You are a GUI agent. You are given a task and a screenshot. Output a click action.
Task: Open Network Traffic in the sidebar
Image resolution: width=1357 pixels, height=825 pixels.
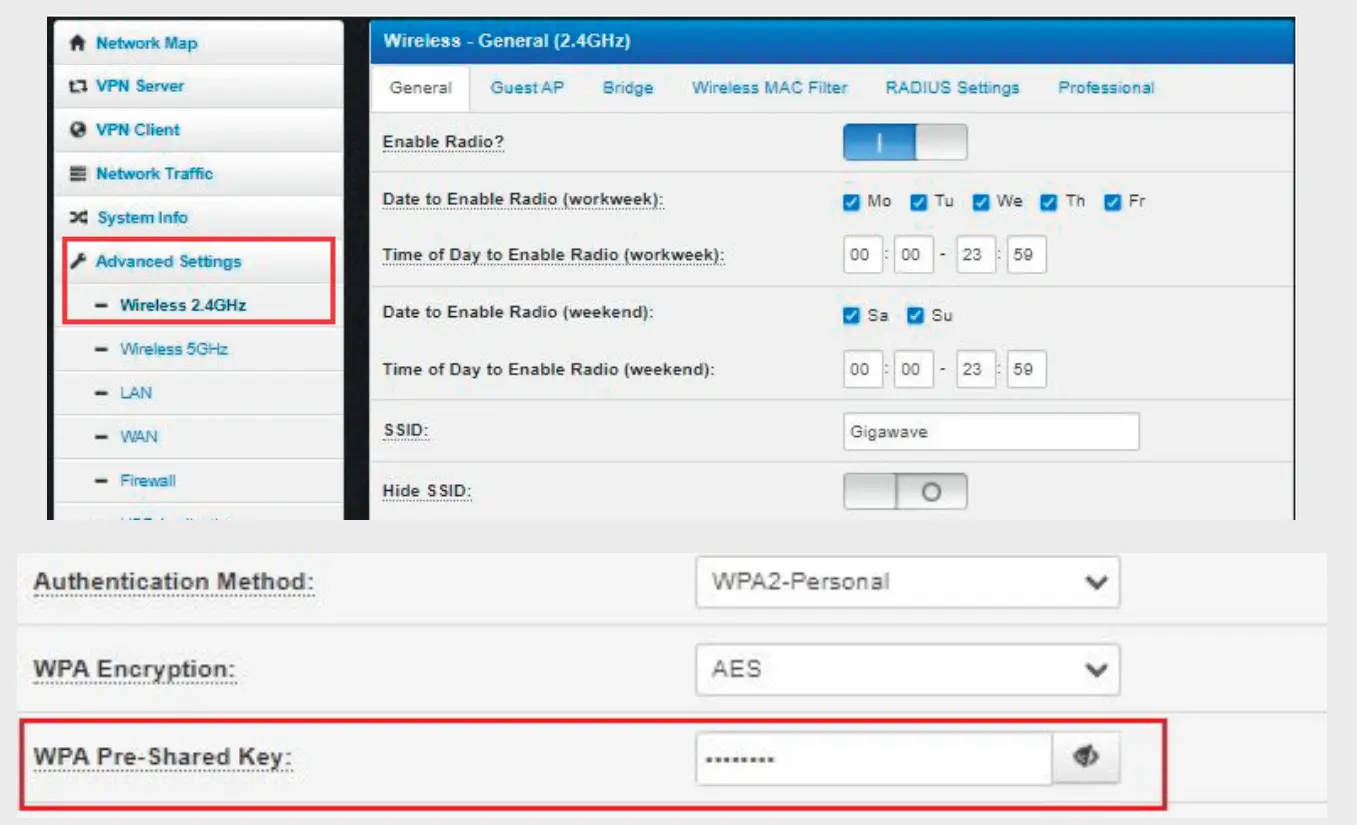pyautogui.click(x=198, y=174)
